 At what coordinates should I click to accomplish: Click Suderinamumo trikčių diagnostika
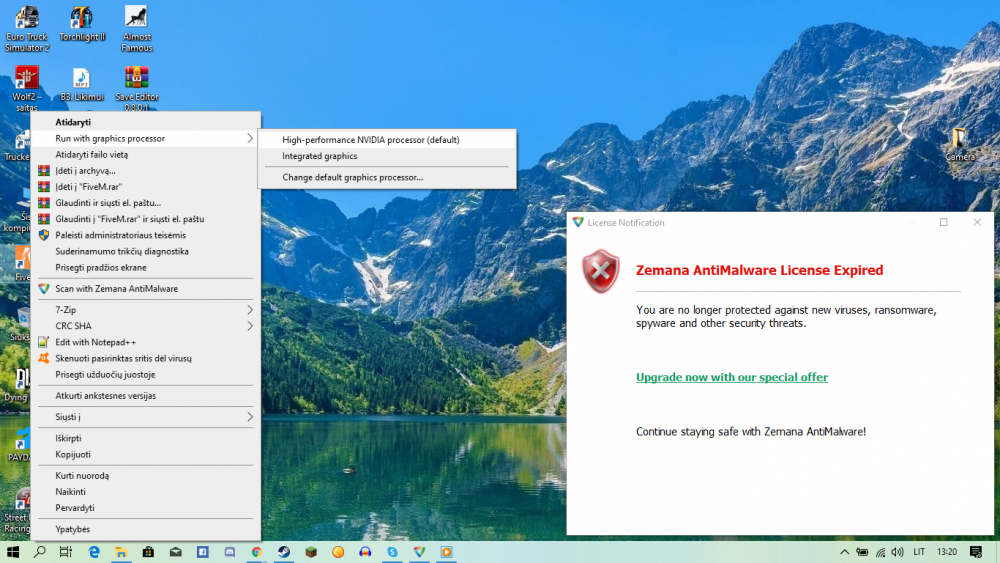click(146, 251)
